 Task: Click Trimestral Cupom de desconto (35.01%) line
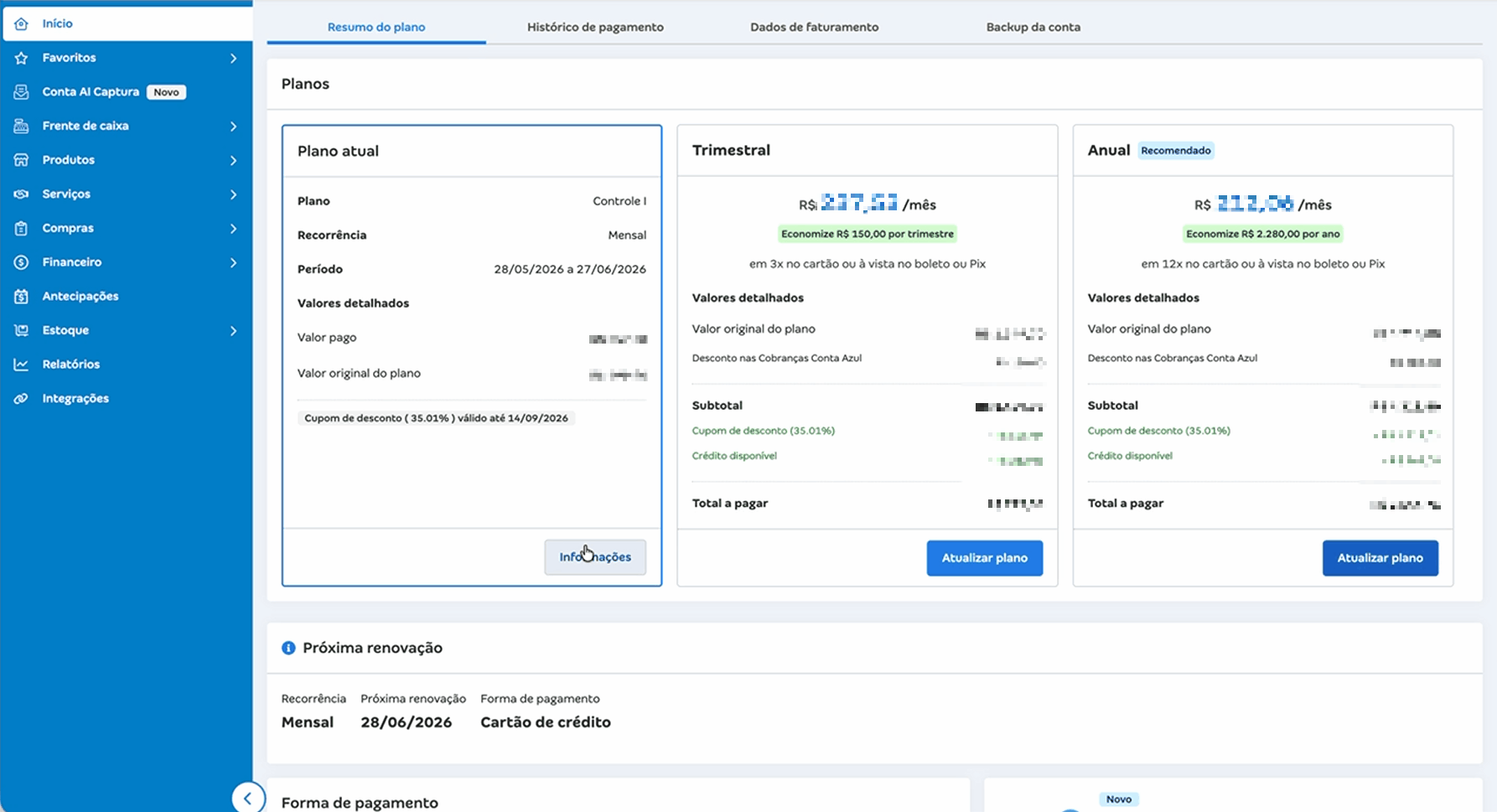[x=764, y=431]
